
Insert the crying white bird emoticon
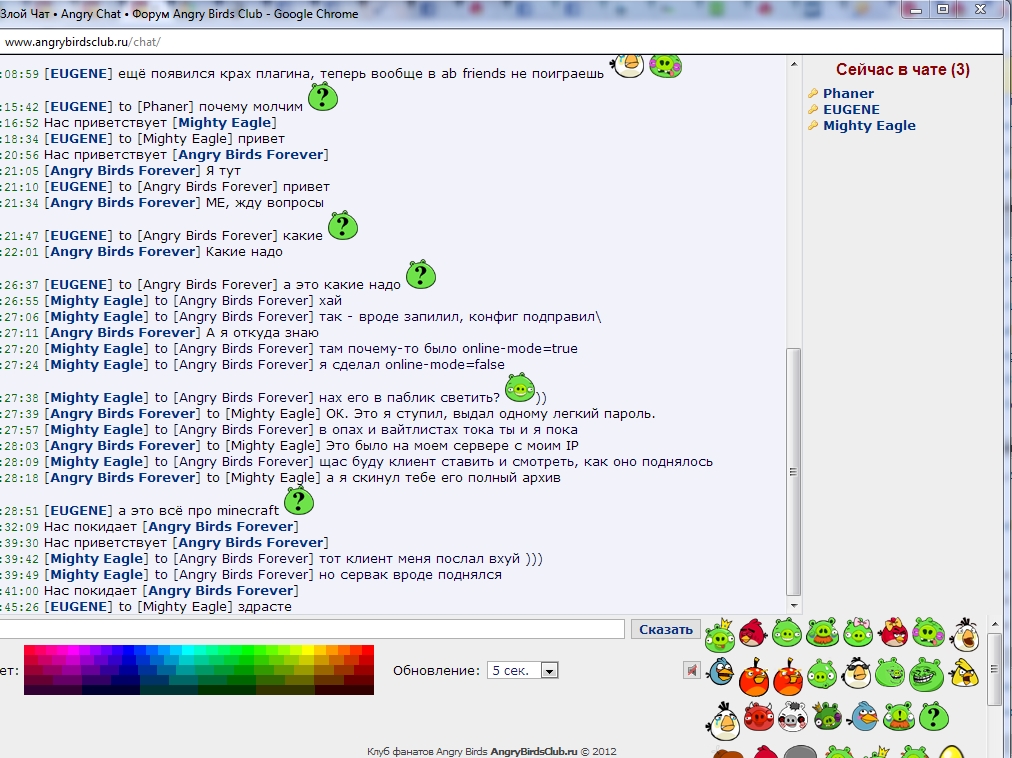[723, 721]
